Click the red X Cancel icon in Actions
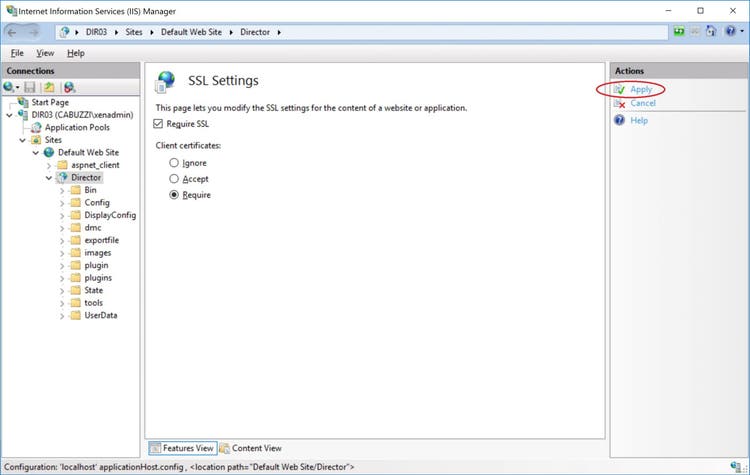This screenshot has height=475, width=750. (620, 103)
